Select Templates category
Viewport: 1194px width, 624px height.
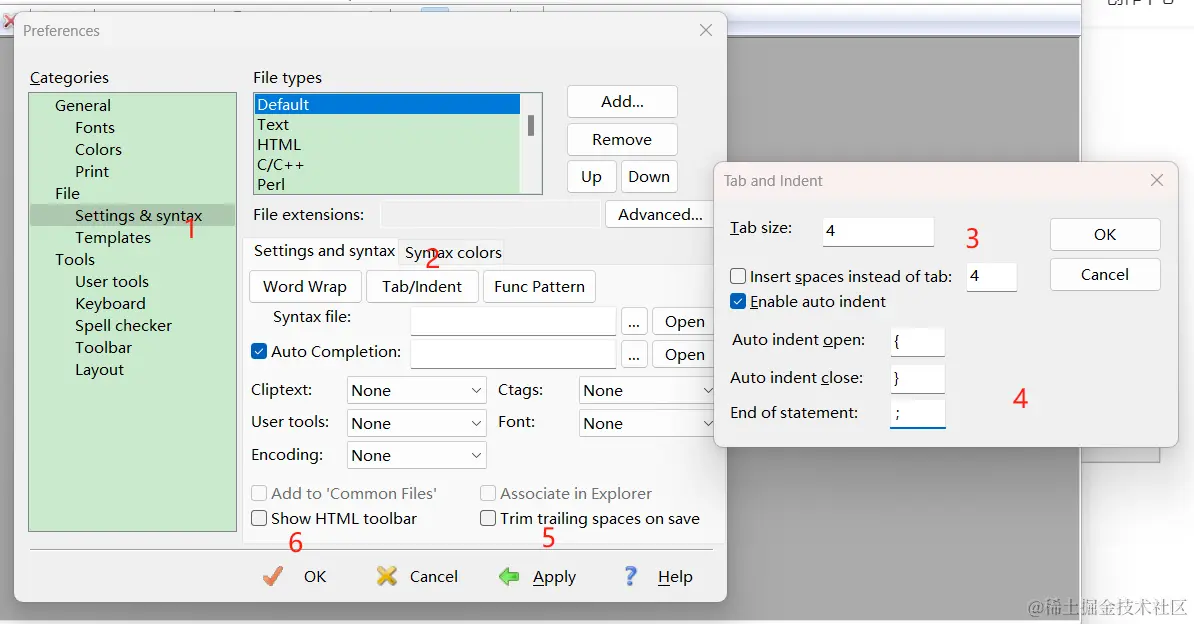tap(113, 238)
